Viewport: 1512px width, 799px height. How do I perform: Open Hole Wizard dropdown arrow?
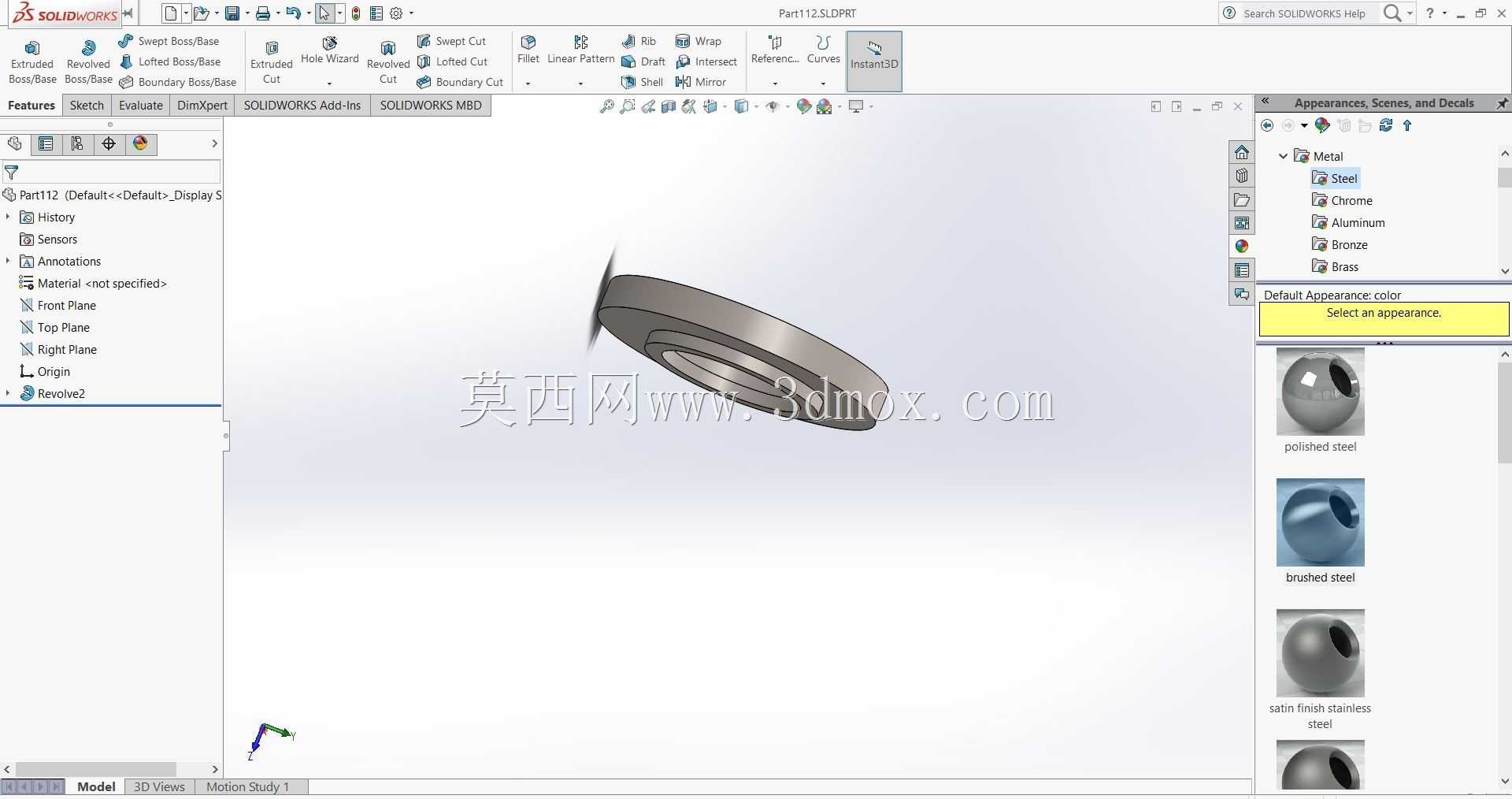pos(329,84)
